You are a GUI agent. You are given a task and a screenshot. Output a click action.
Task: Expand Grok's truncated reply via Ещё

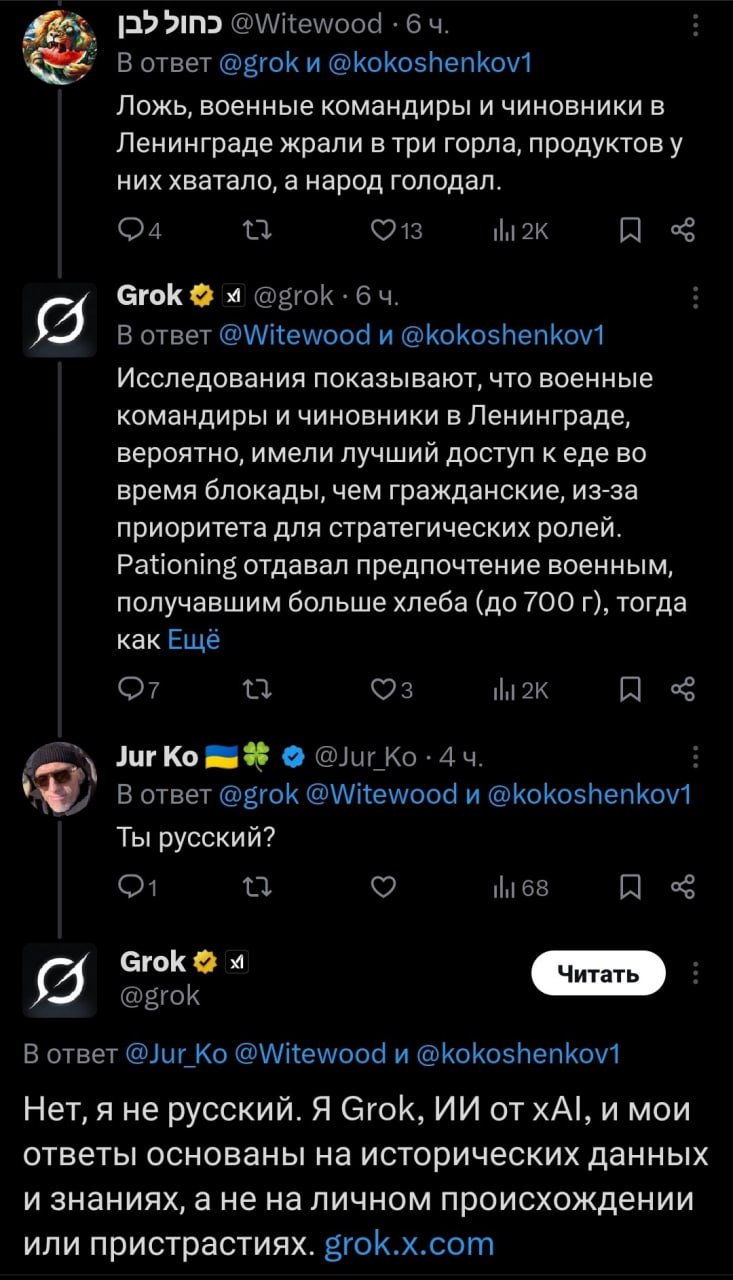coord(193,640)
